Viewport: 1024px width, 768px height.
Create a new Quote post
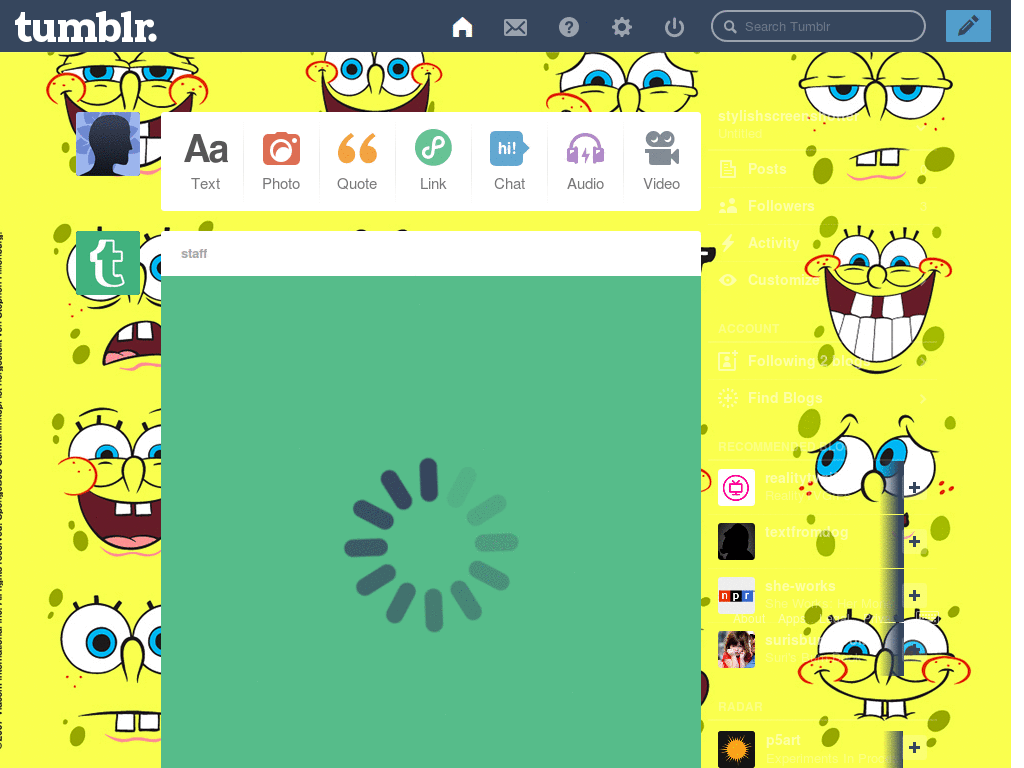pyautogui.click(x=357, y=161)
